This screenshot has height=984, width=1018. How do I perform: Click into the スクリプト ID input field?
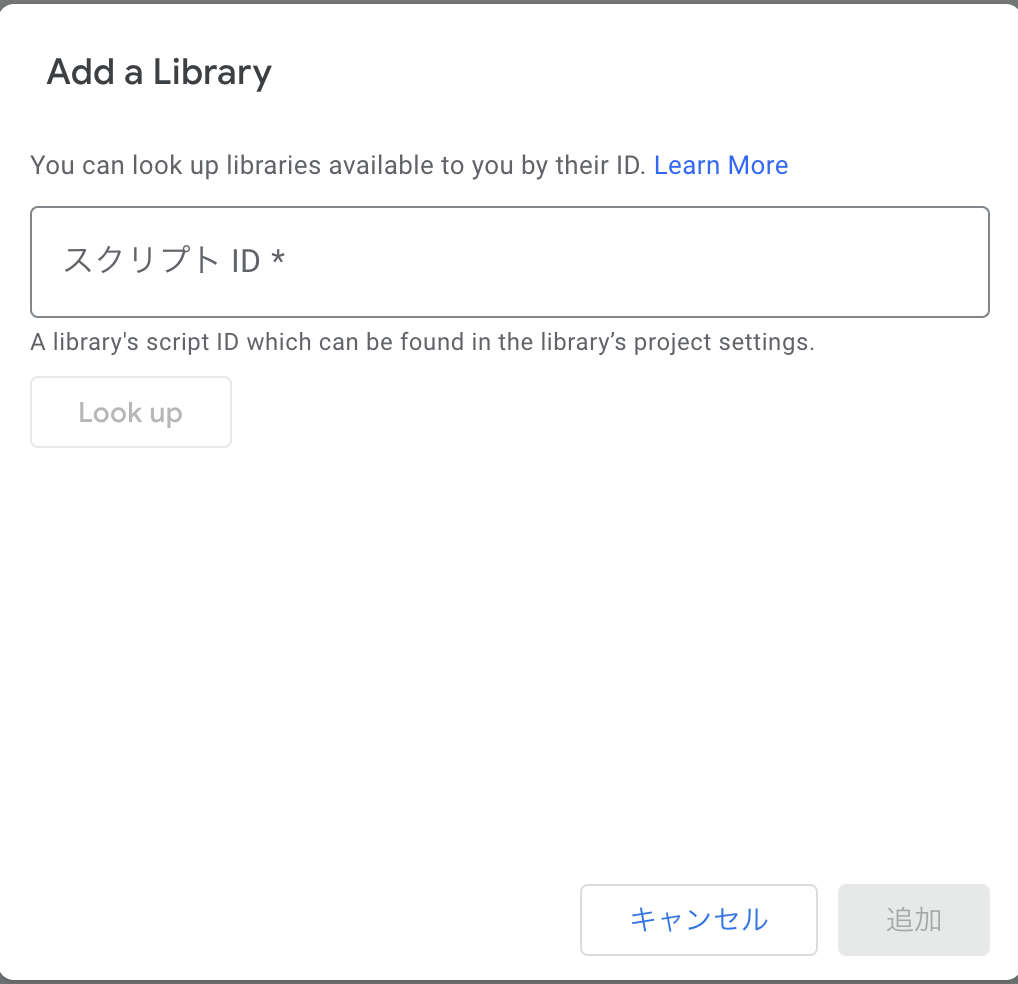pos(510,262)
